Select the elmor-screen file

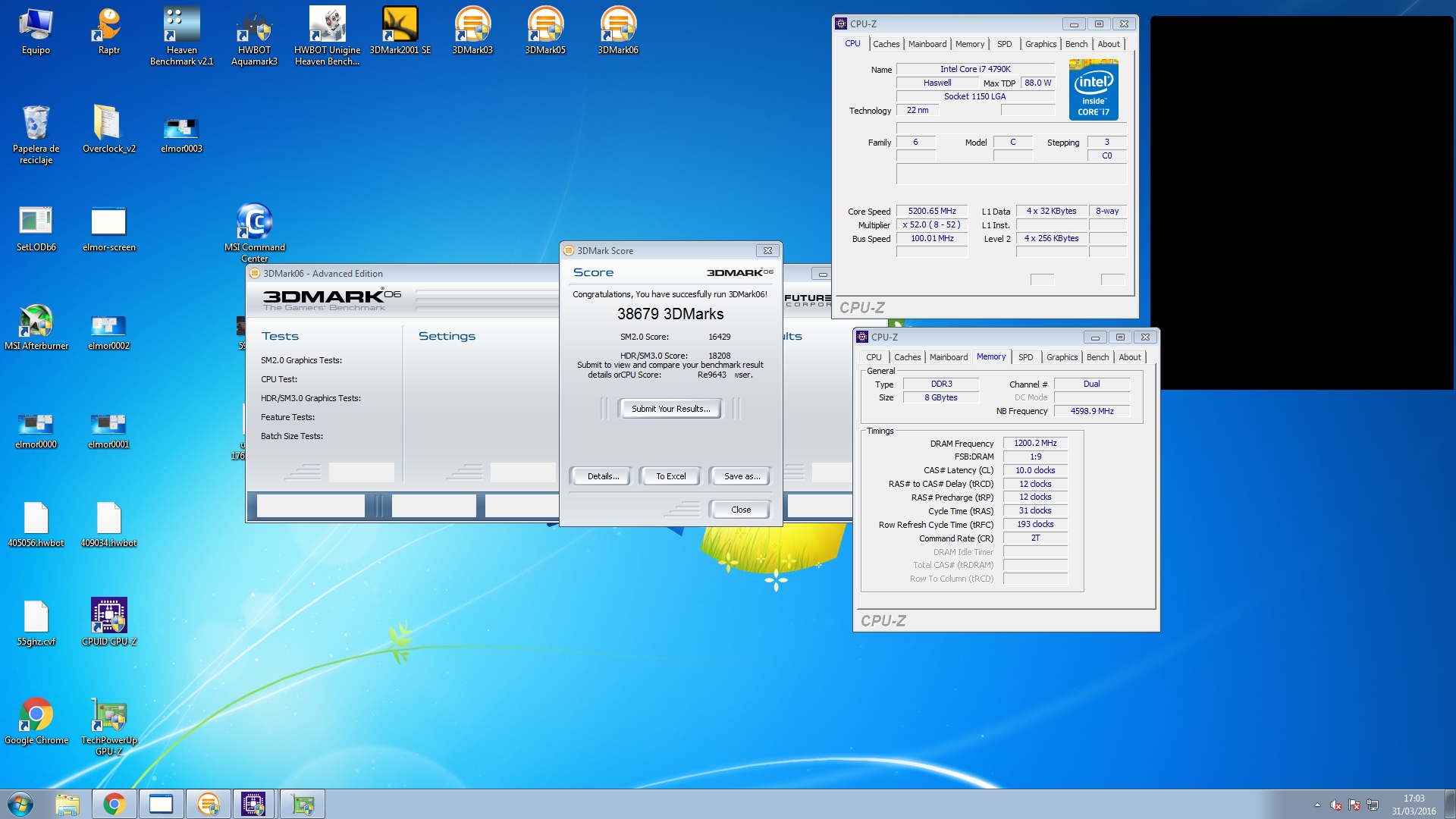(108, 229)
